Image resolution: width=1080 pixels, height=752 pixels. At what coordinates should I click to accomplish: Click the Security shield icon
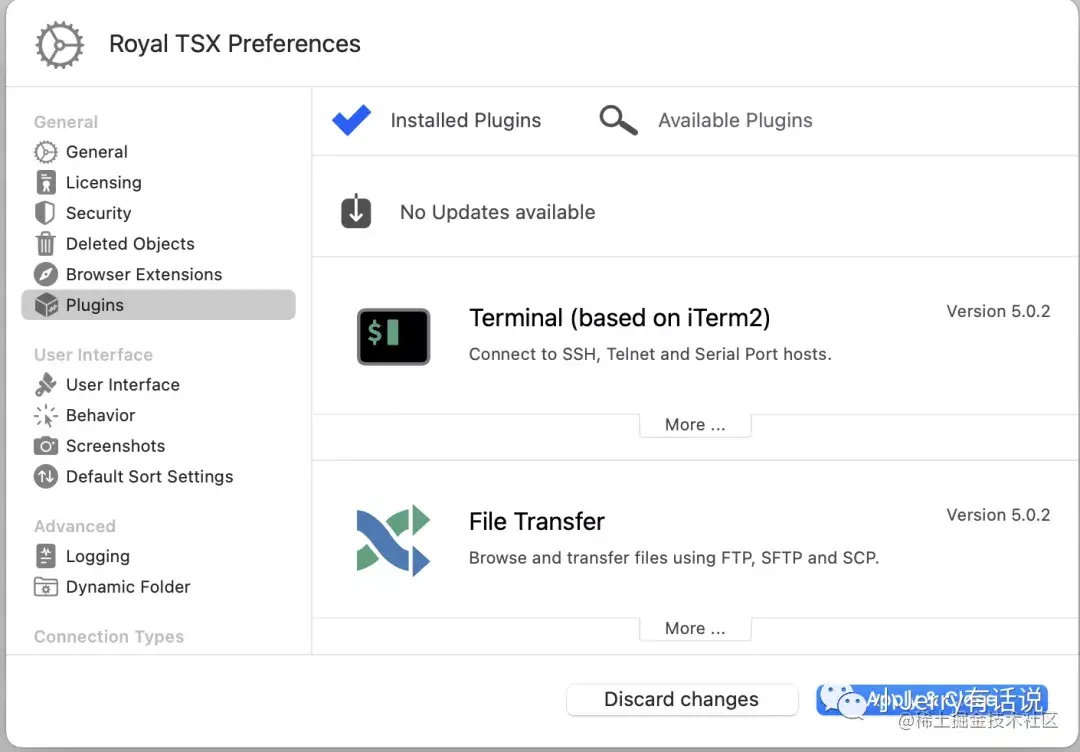[x=45, y=213]
